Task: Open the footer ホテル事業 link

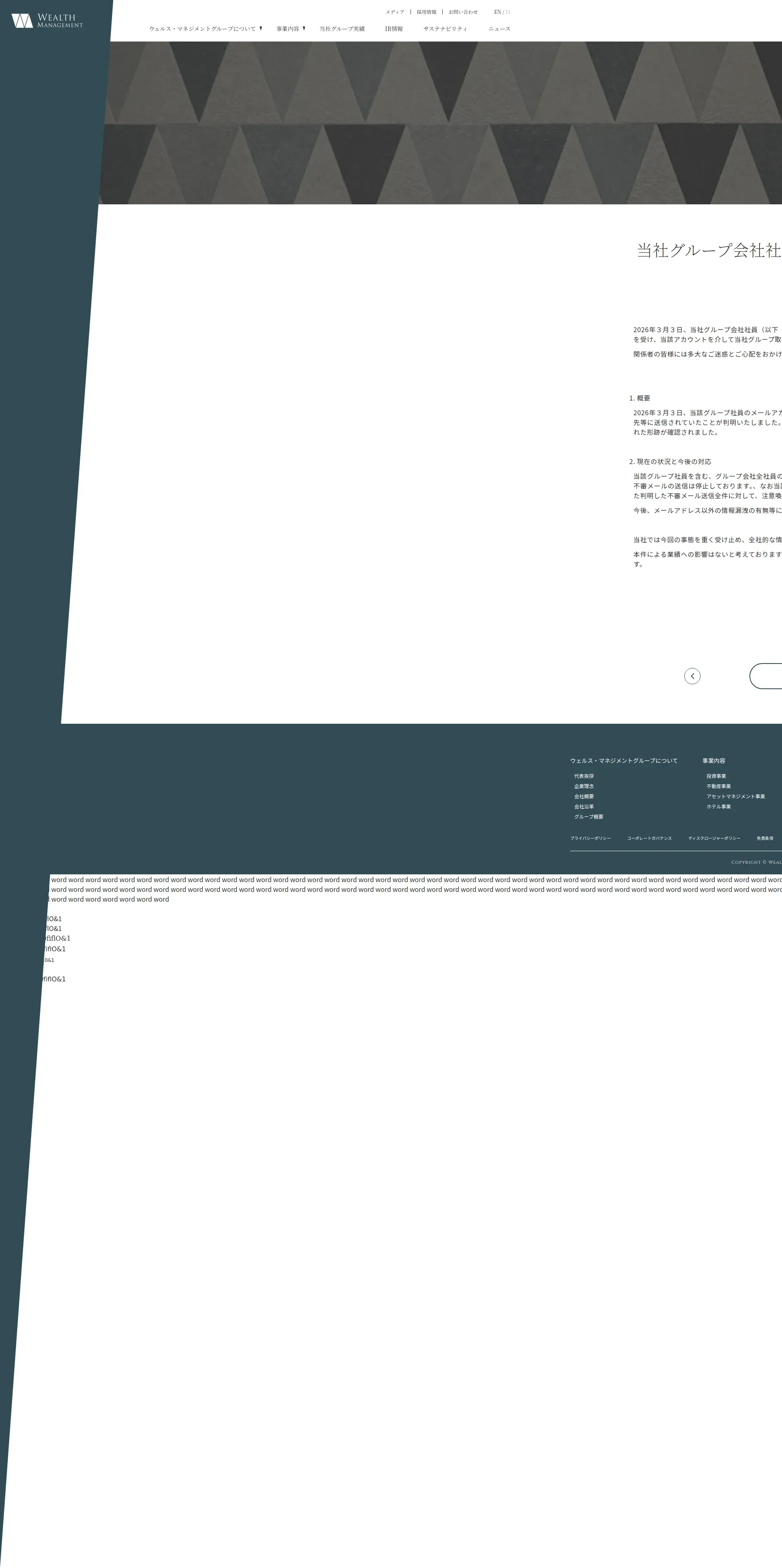Action: pyautogui.click(x=718, y=806)
